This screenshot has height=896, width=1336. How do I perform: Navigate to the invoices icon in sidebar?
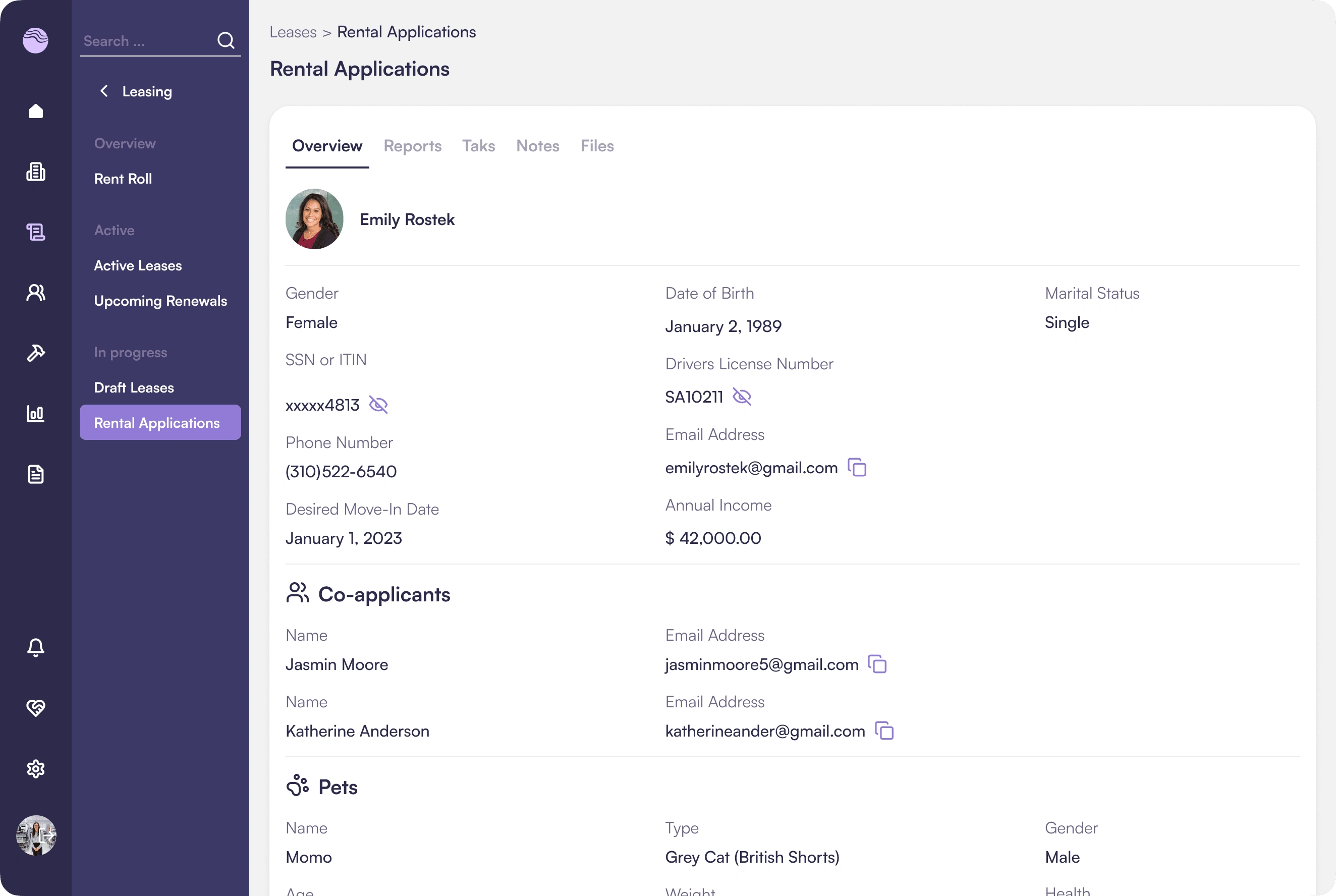coord(36,474)
